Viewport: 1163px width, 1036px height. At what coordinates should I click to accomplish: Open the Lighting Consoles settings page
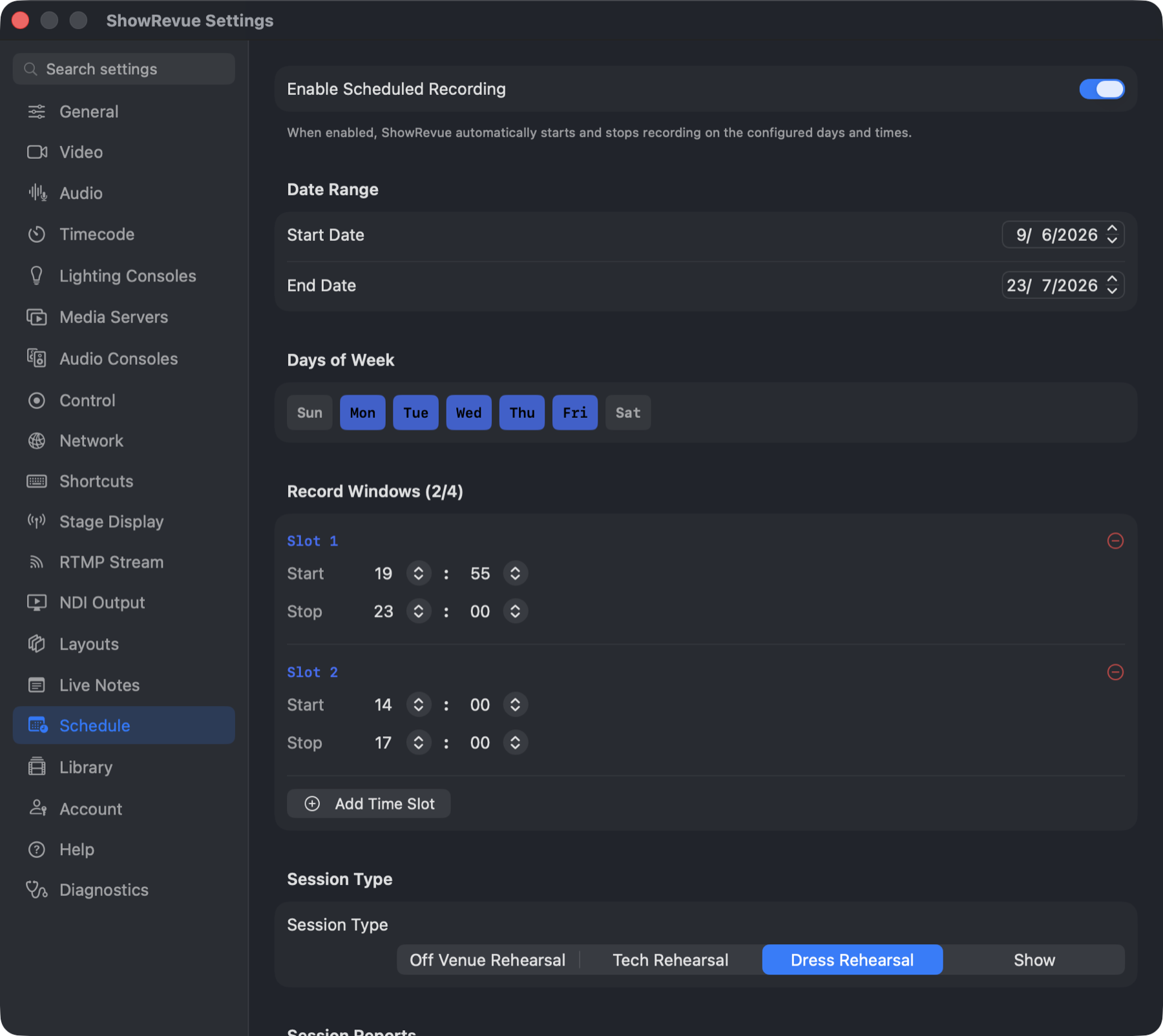pos(123,276)
